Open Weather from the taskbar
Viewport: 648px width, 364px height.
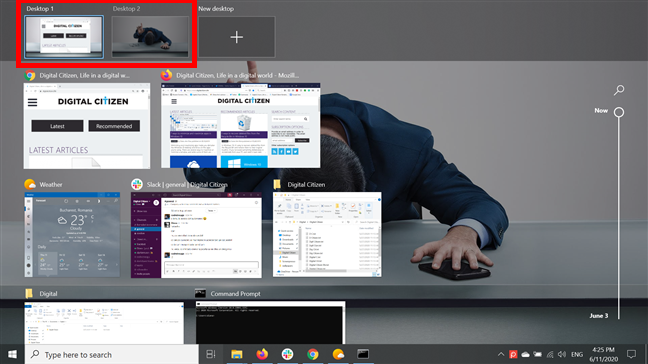click(x=338, y=354)
